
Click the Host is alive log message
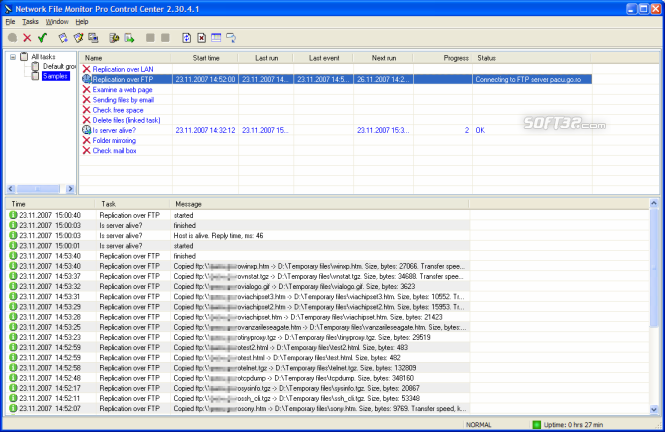point(218,235)
